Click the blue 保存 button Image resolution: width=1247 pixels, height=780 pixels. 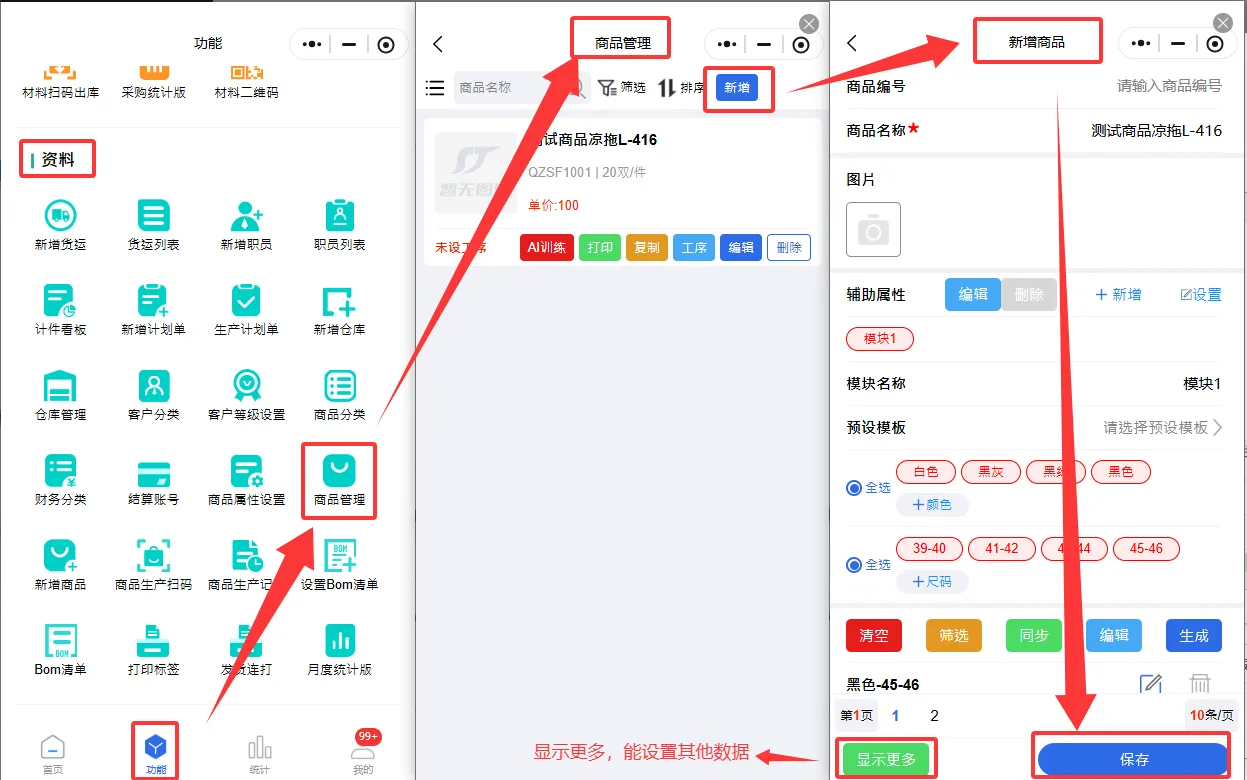coord(1133,760)
